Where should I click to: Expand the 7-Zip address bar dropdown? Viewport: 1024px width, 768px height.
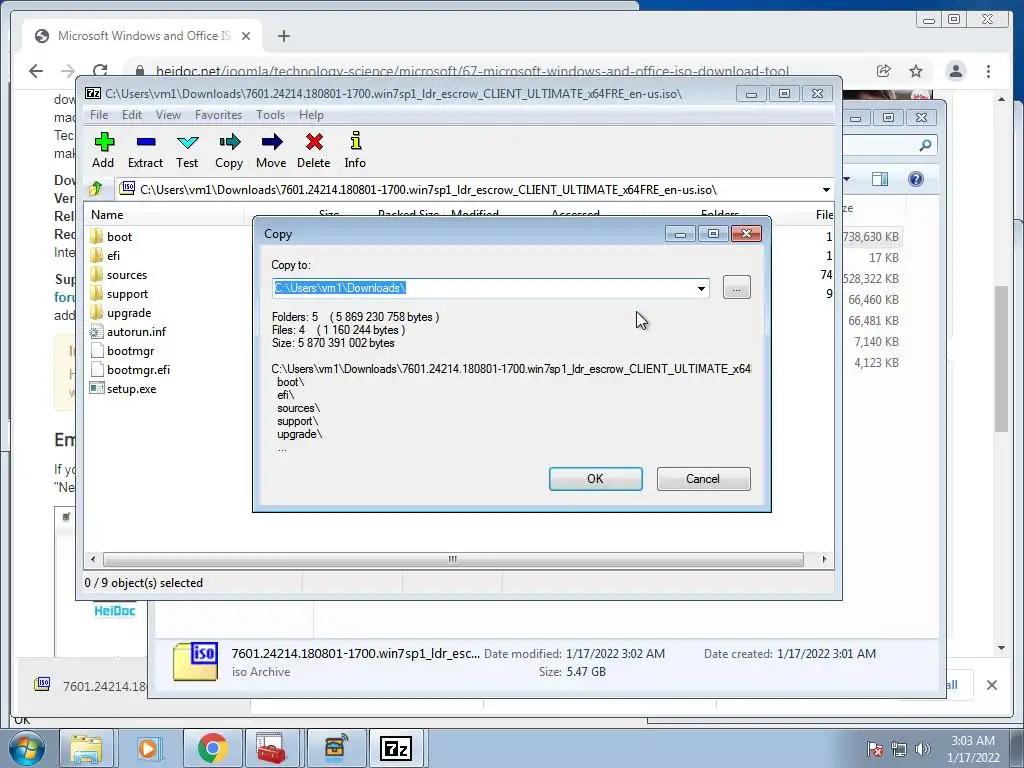click(x=826, y=189)
